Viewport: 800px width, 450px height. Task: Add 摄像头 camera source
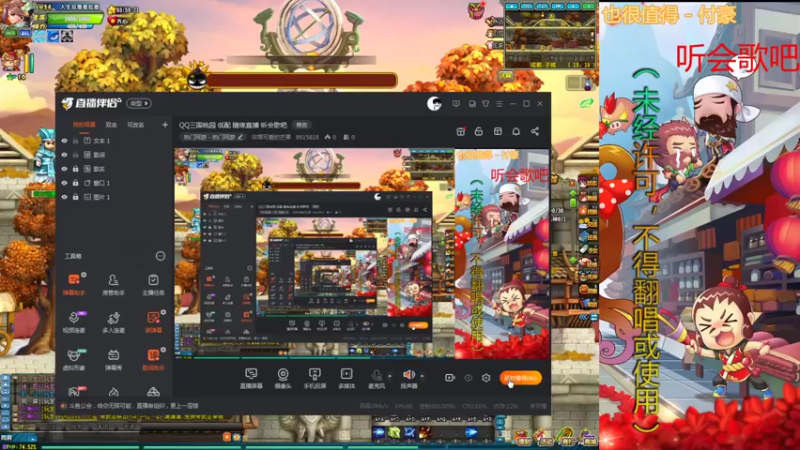(x=283, y=379)
